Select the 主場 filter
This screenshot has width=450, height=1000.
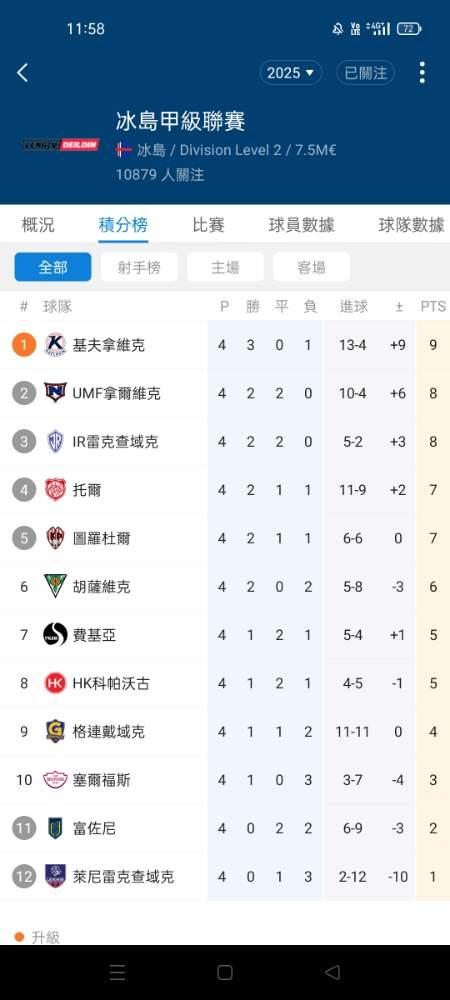(x=225, y=267)
